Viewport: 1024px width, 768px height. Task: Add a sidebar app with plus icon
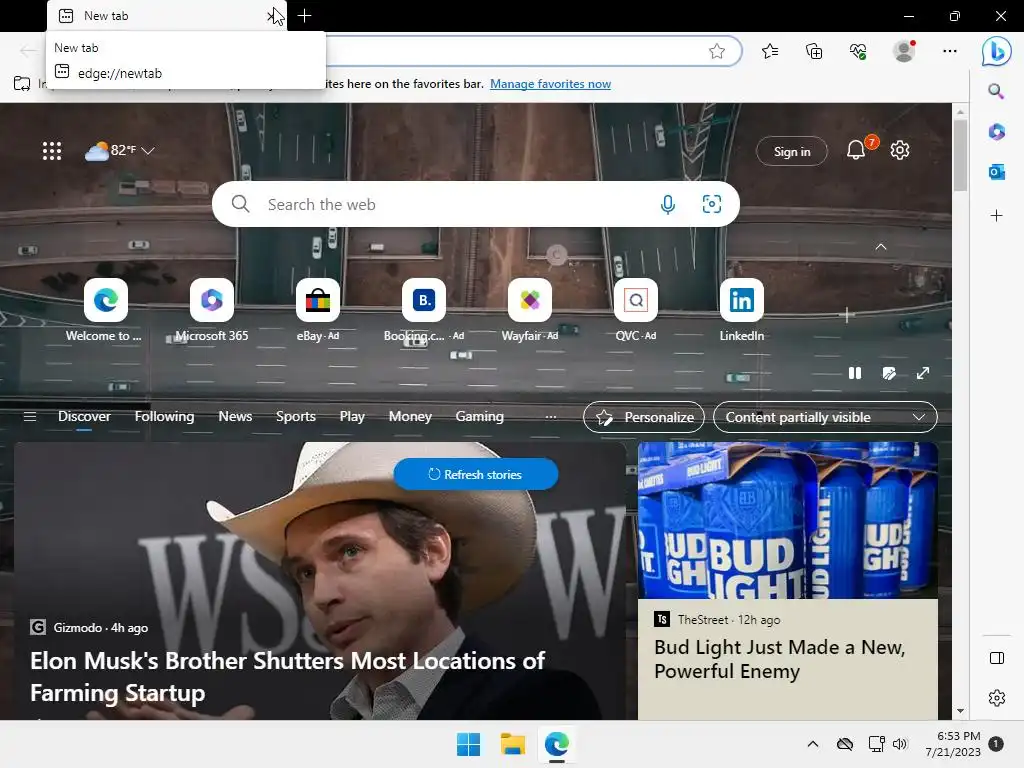pyautogui.click(x=997, y=216)
